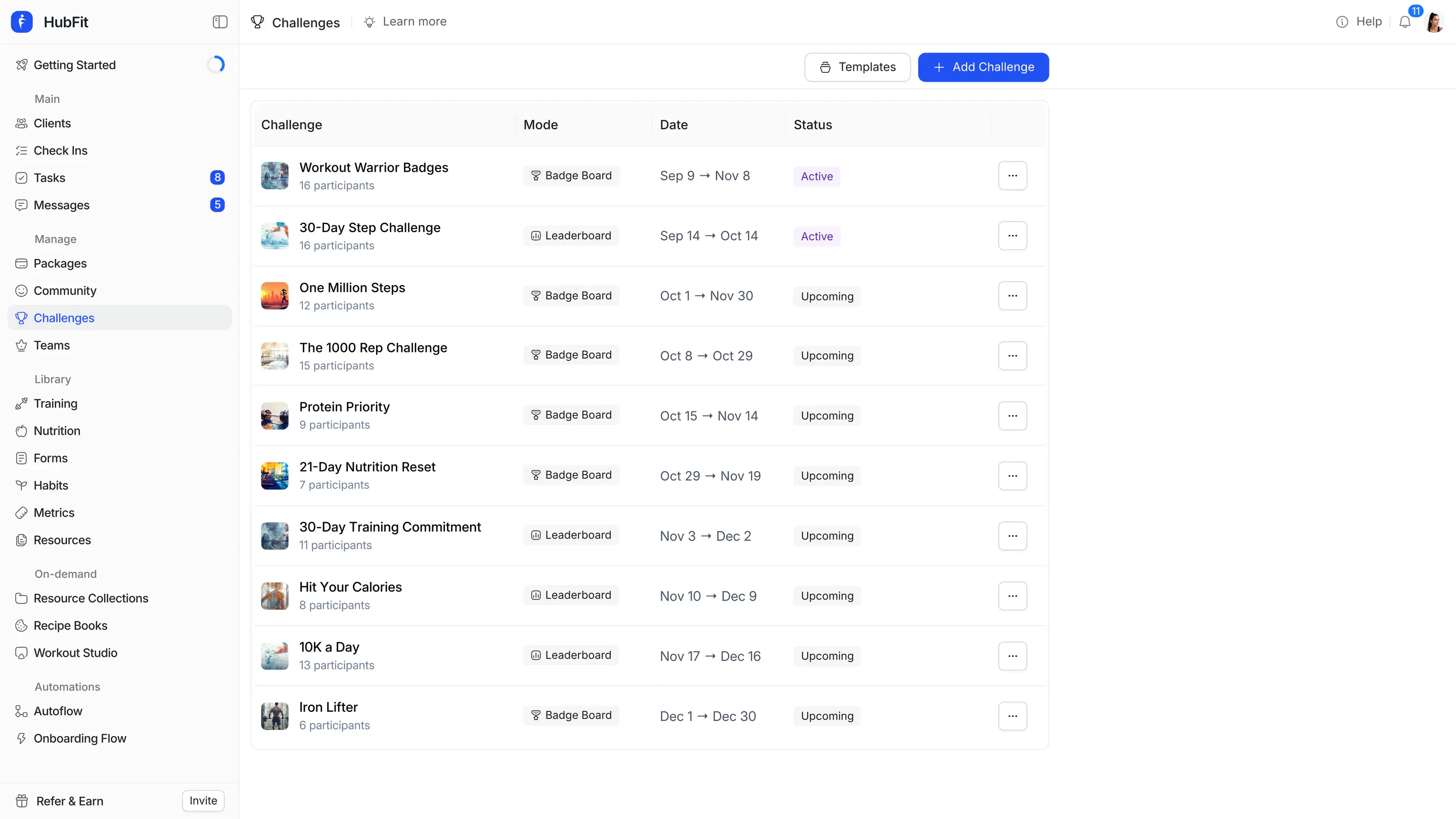Open options menu for One Million Steps

(1012, 296)
